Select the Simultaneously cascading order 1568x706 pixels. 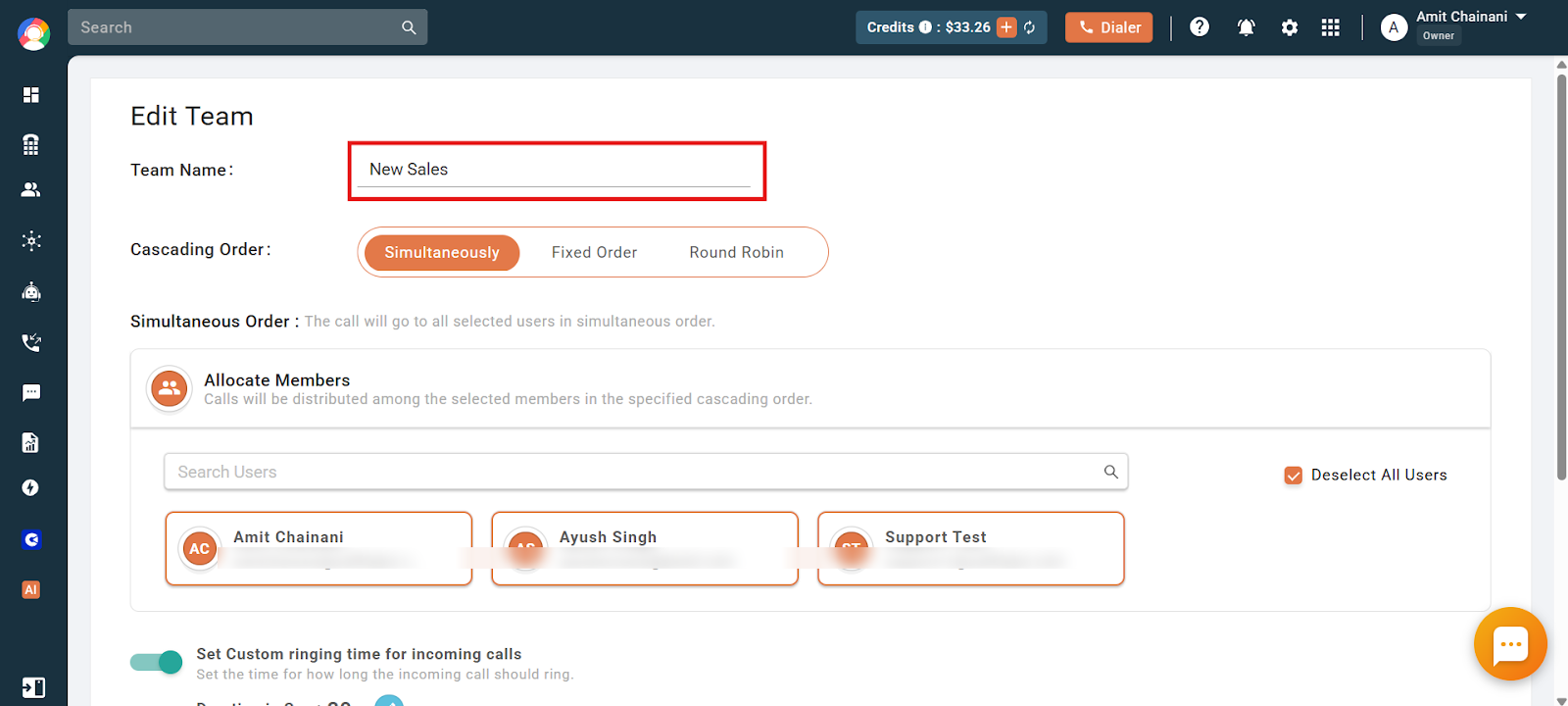pos(442,252)
